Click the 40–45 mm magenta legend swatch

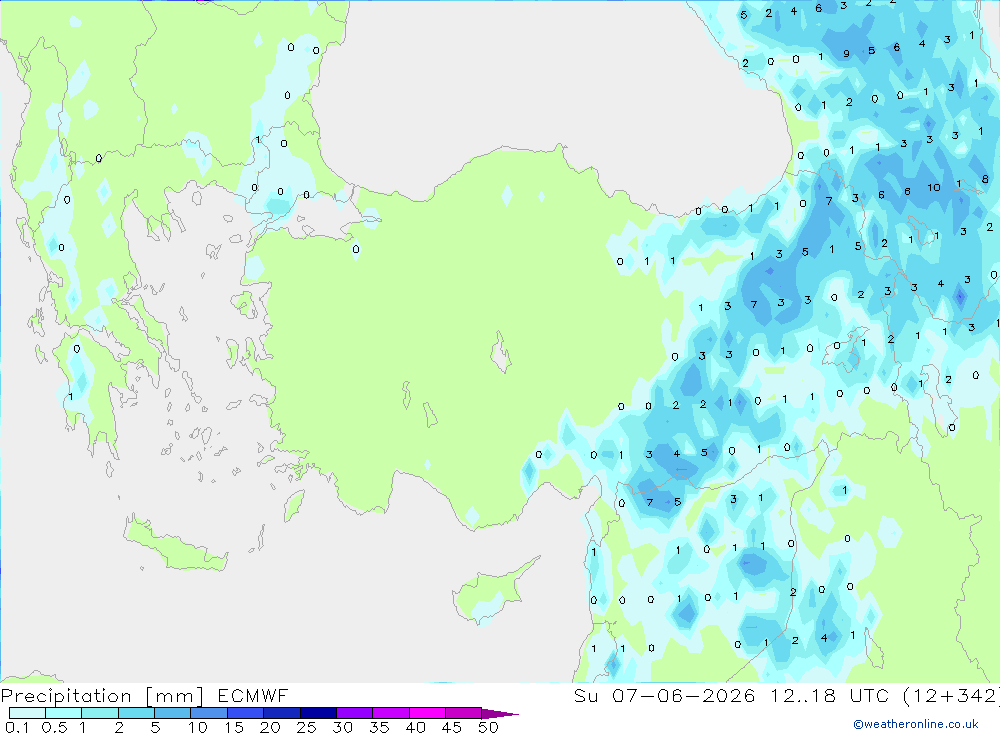(427, 713)
